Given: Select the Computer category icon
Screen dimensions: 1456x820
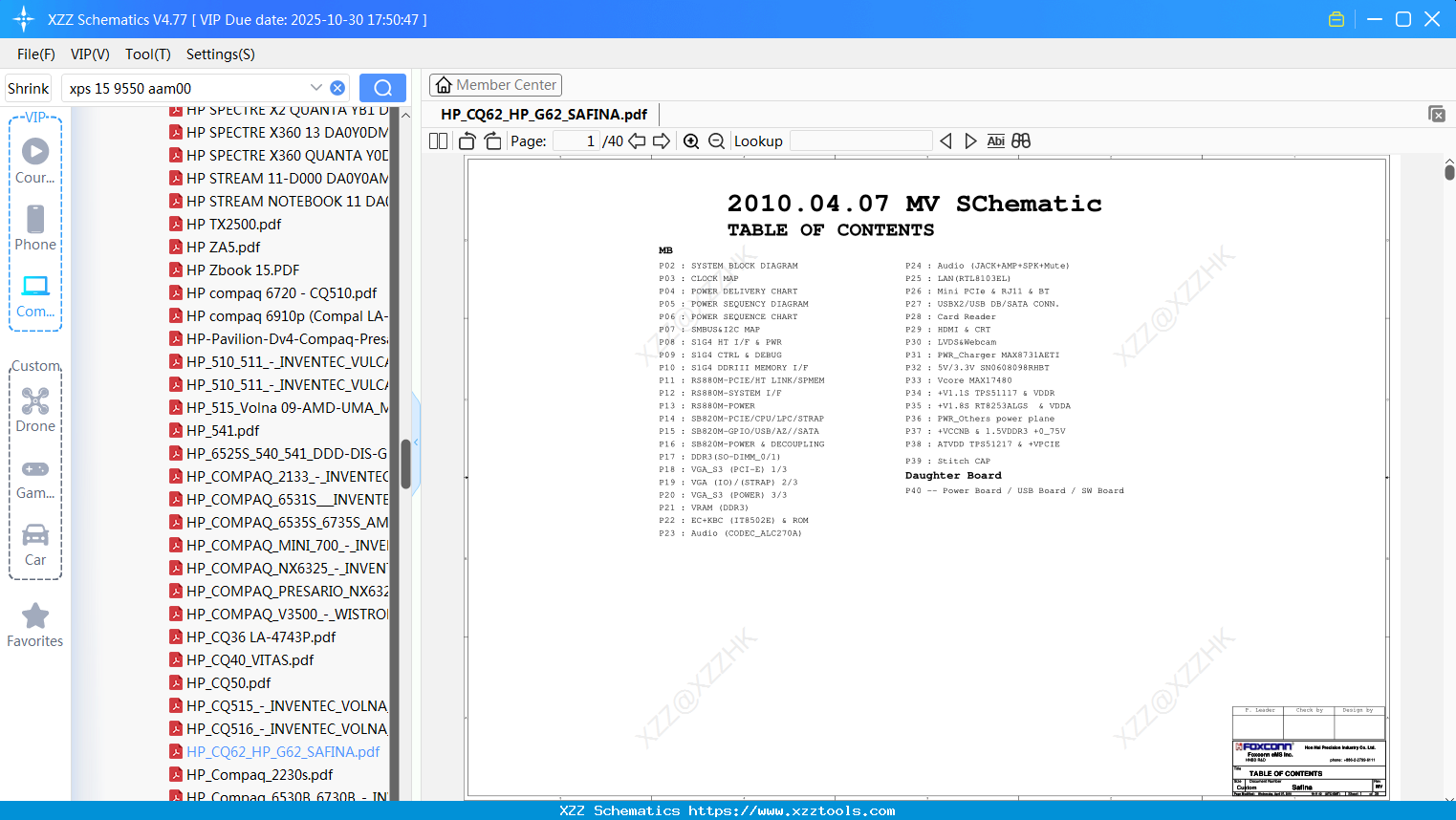Looking at the screenshot, I should (x=35, y=295).
